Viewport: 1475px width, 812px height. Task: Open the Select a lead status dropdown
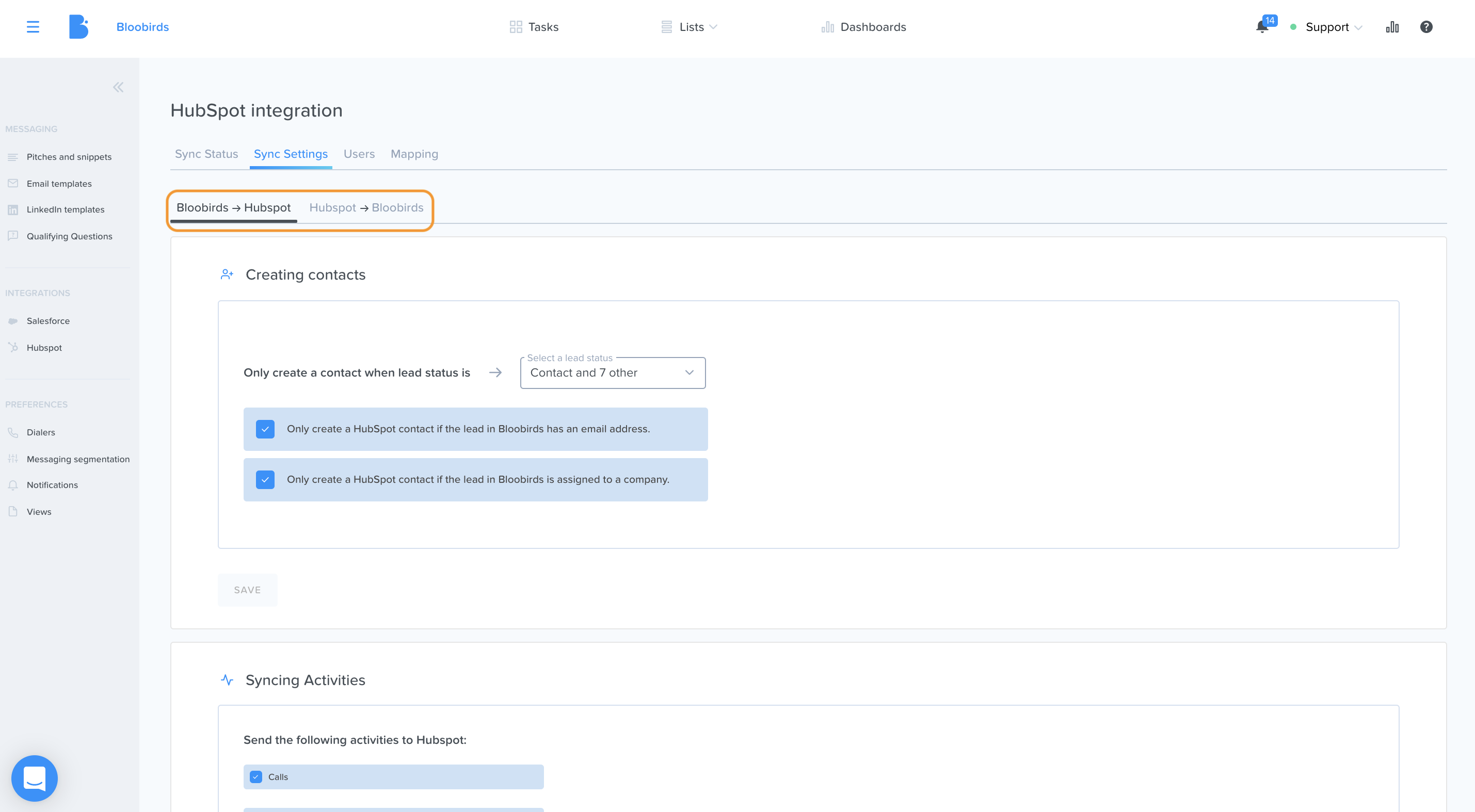(x=613, y=373)
